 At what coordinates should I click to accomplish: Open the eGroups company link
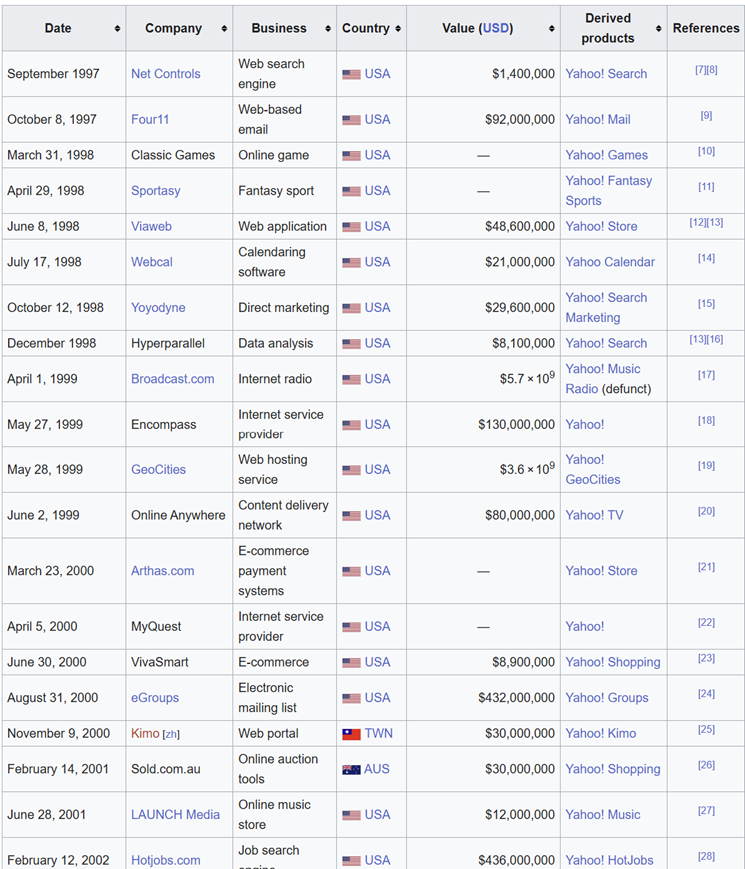click(x=155, y=698)
